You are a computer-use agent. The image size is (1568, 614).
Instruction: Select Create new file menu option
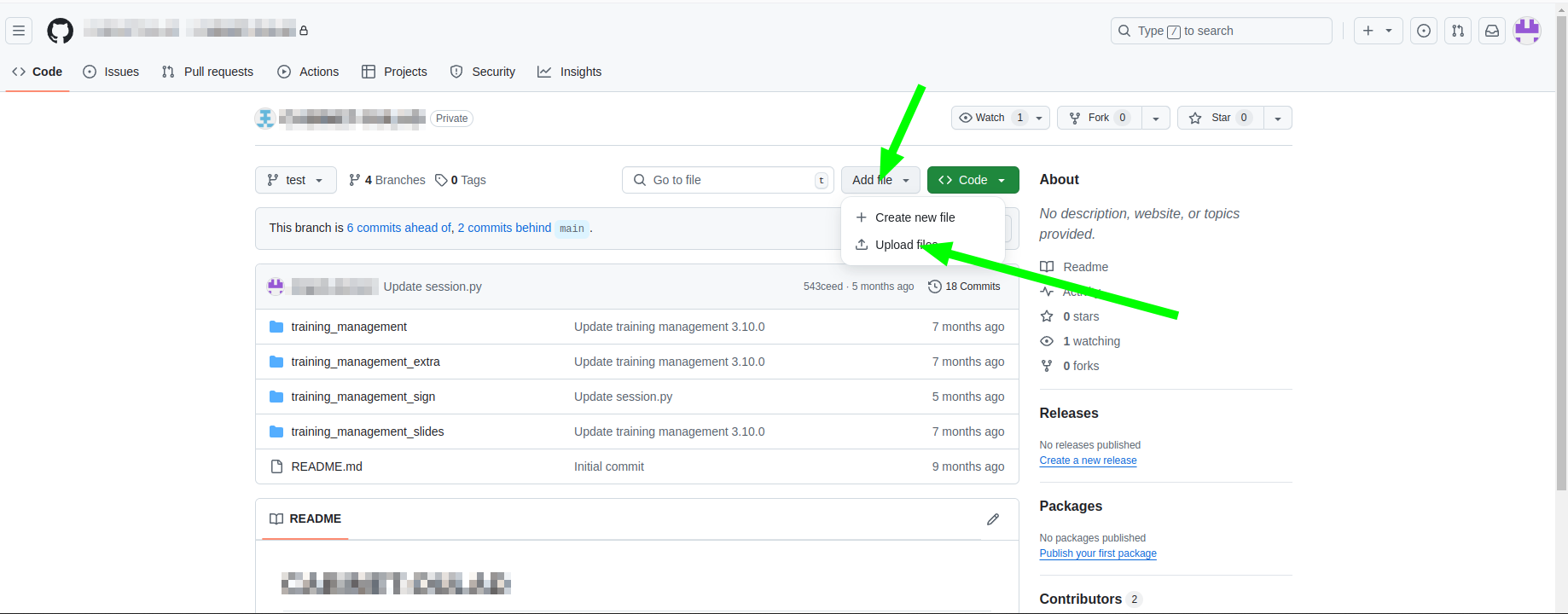click(915, 217)
